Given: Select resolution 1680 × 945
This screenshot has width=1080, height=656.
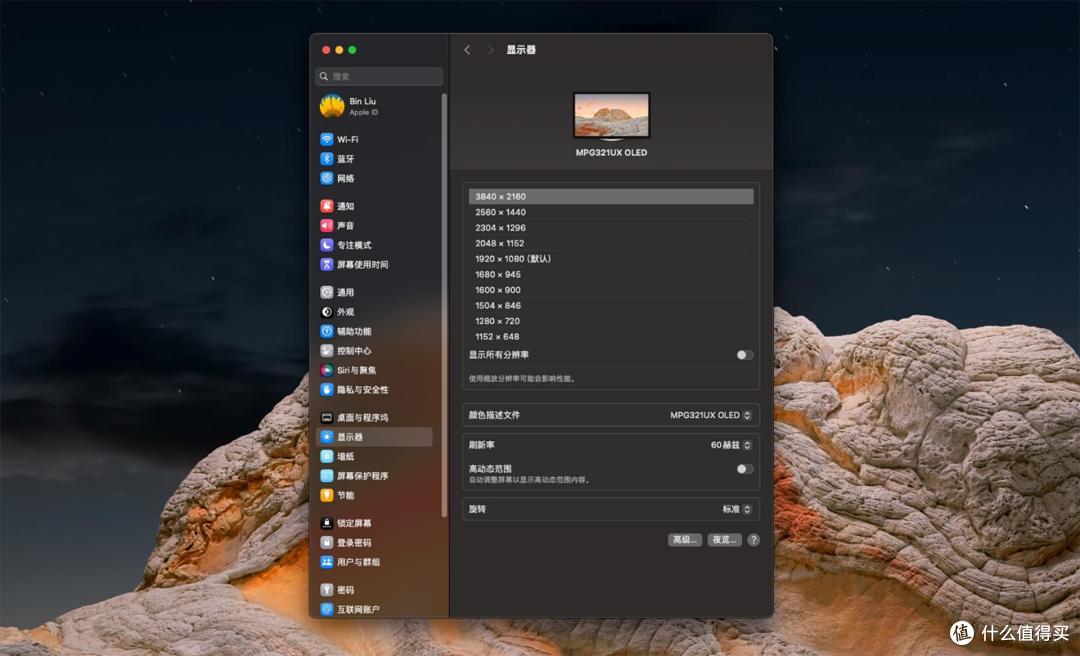Looking at the screenshot, I should 611,274.
